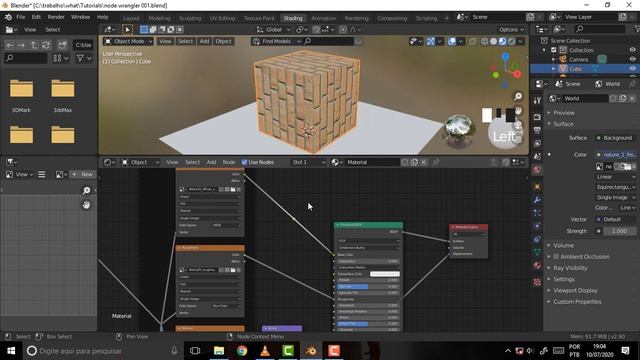
Task: Open the Output properties tab icon
Action: tap(537, 130)
